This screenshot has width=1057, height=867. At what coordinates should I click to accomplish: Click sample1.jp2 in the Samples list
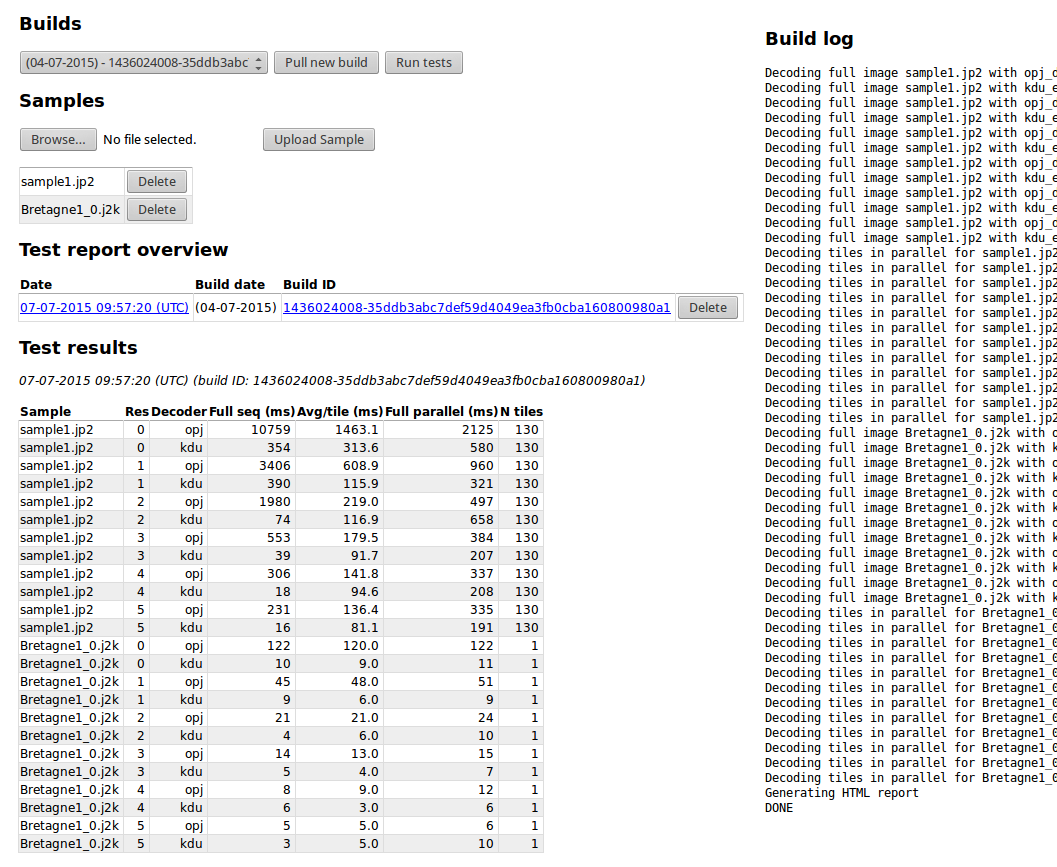point(57,181)
